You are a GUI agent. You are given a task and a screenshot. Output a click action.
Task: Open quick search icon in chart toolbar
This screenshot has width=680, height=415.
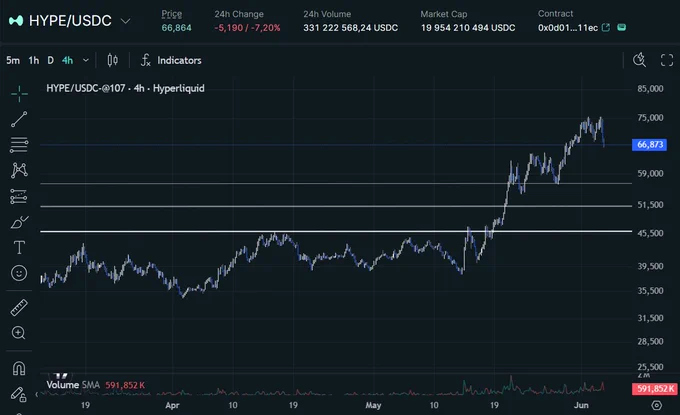click(x=639, y=60)
